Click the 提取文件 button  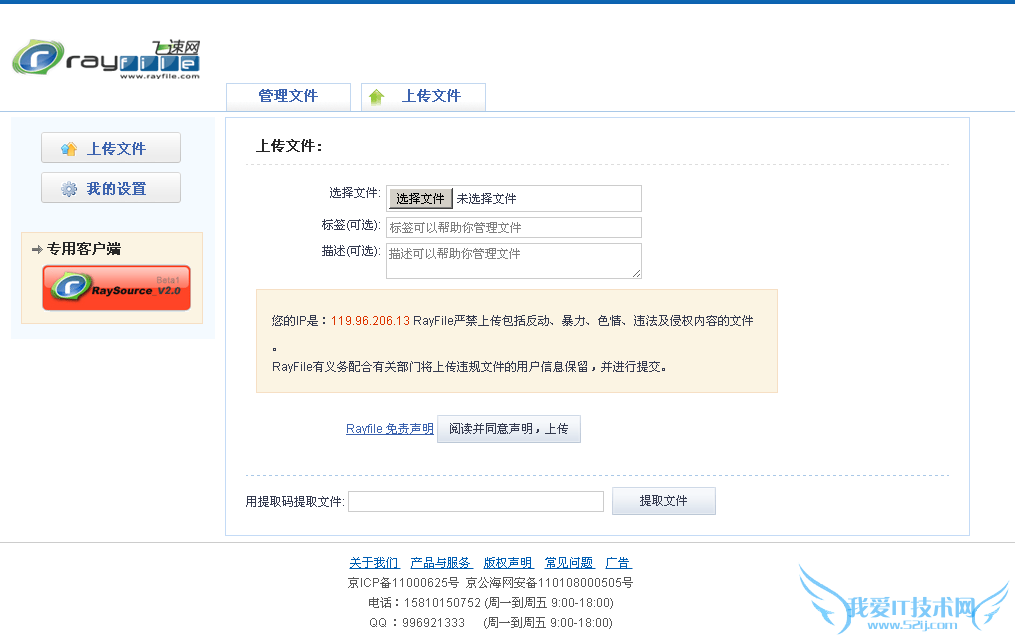664,501
